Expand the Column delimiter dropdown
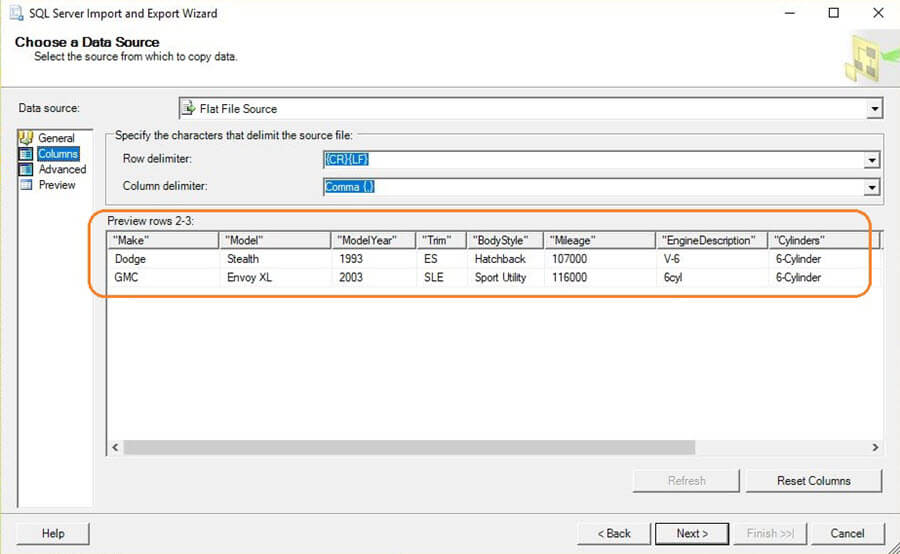The width and height of the screenshot is (900, 554). pos(872,187)
